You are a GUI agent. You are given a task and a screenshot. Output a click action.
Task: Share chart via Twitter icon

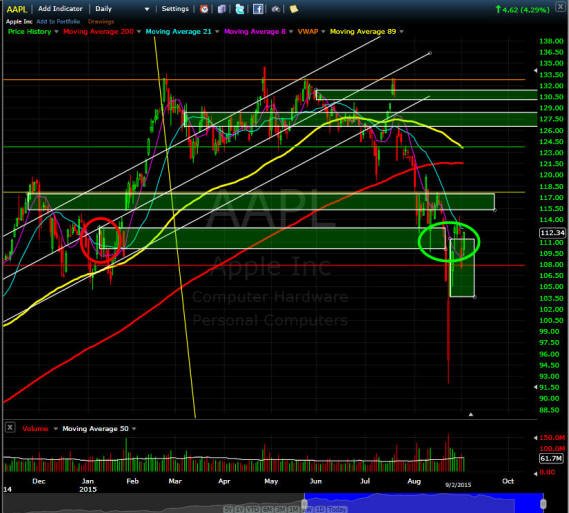[x=240, y=9]
